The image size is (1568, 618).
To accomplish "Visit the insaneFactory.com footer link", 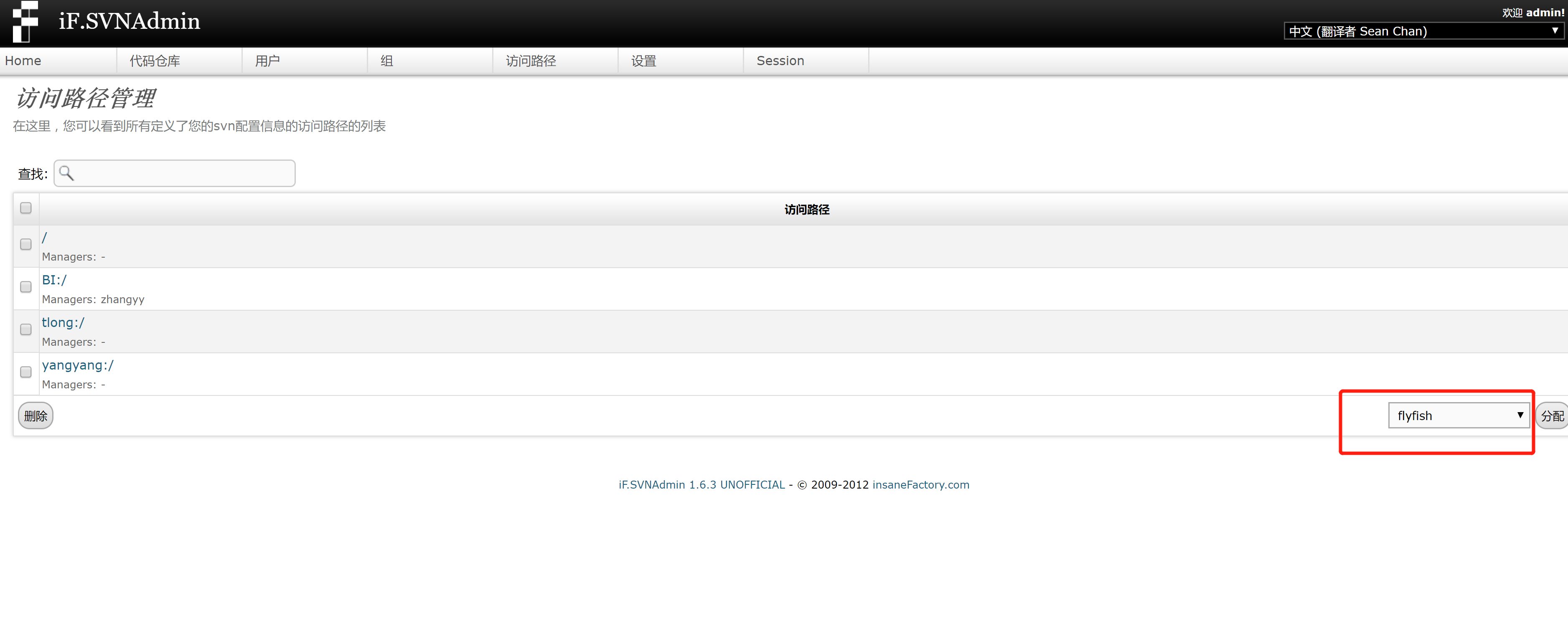I will [920, 485].
